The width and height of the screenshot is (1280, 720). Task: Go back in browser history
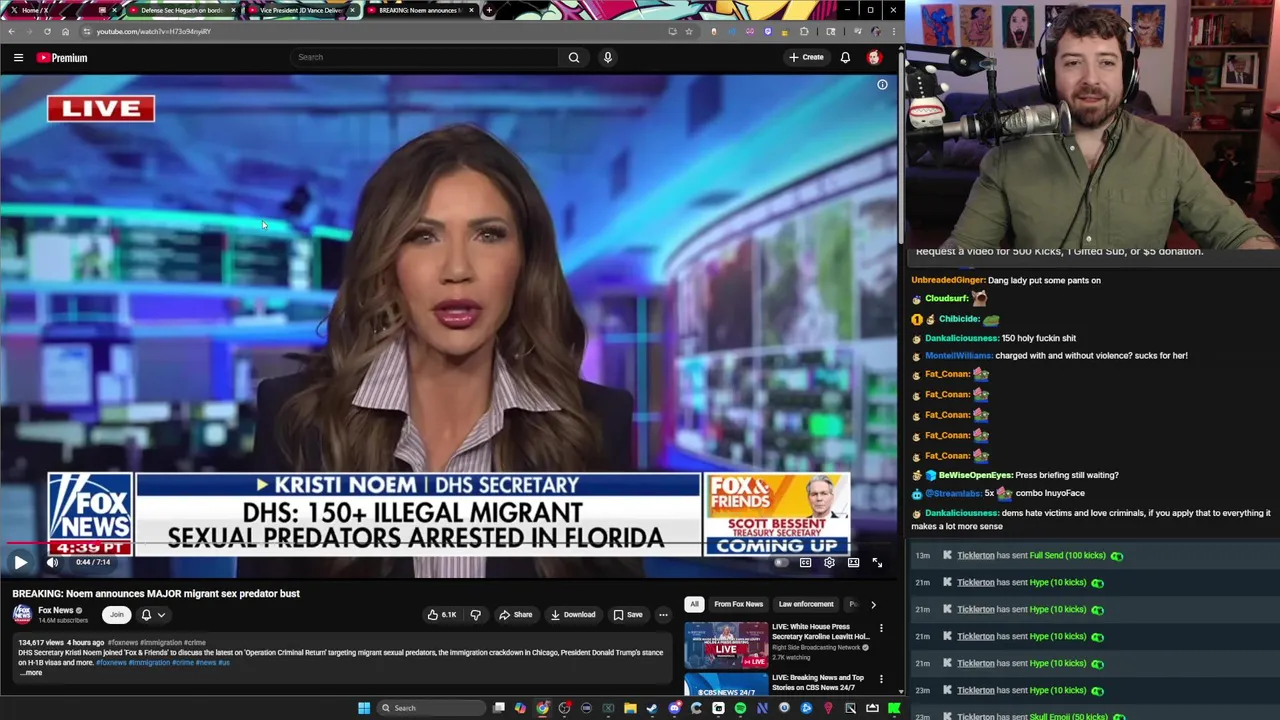pos(11,31)
